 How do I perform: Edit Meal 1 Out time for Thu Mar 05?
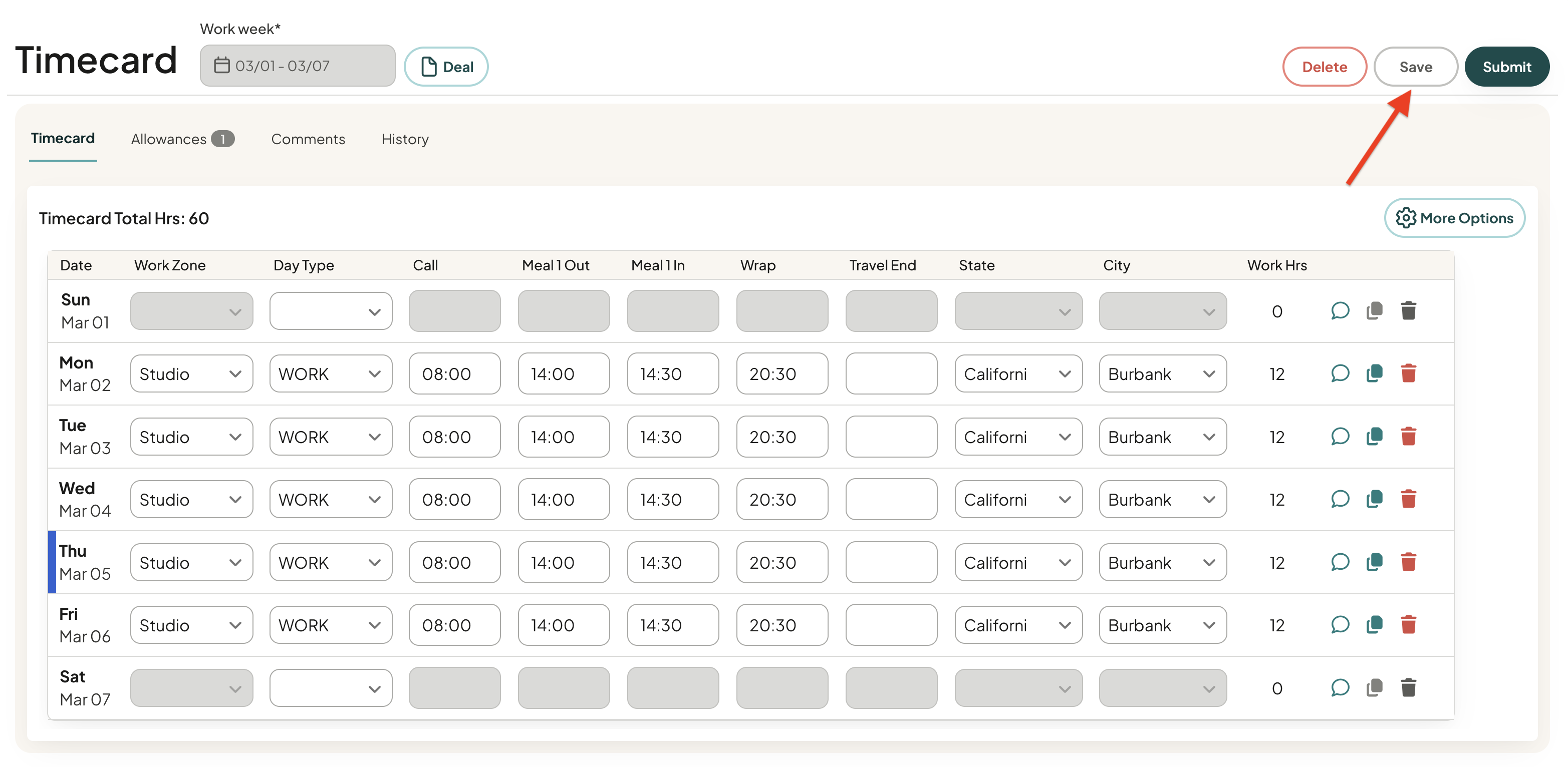tap(564, 562)
